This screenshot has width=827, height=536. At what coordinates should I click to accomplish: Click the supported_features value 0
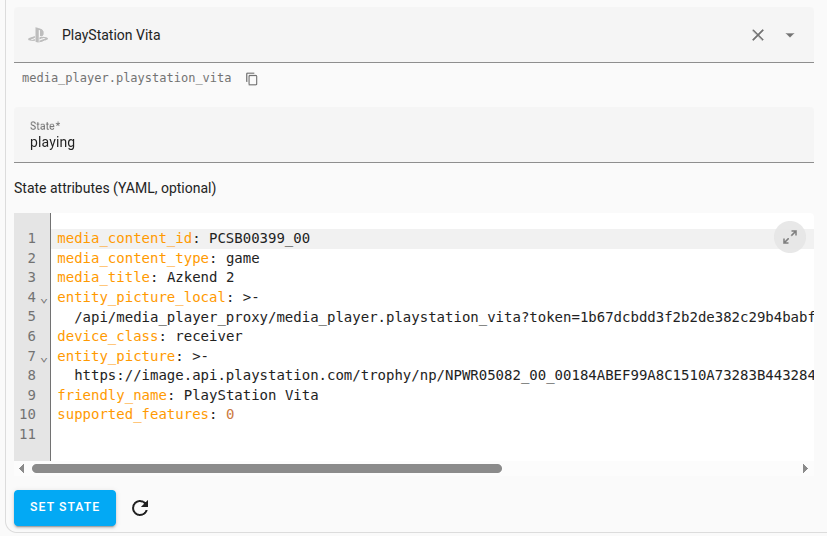(230, 414)
